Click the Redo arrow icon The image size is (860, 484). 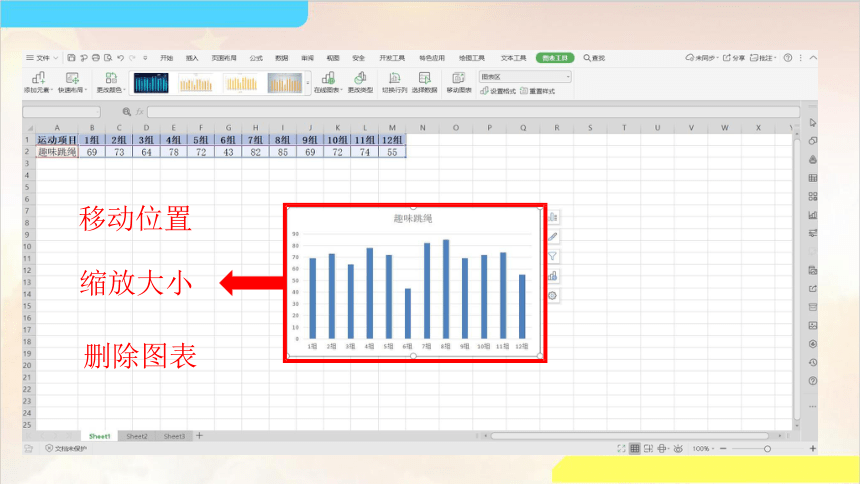tap(132, 58)
